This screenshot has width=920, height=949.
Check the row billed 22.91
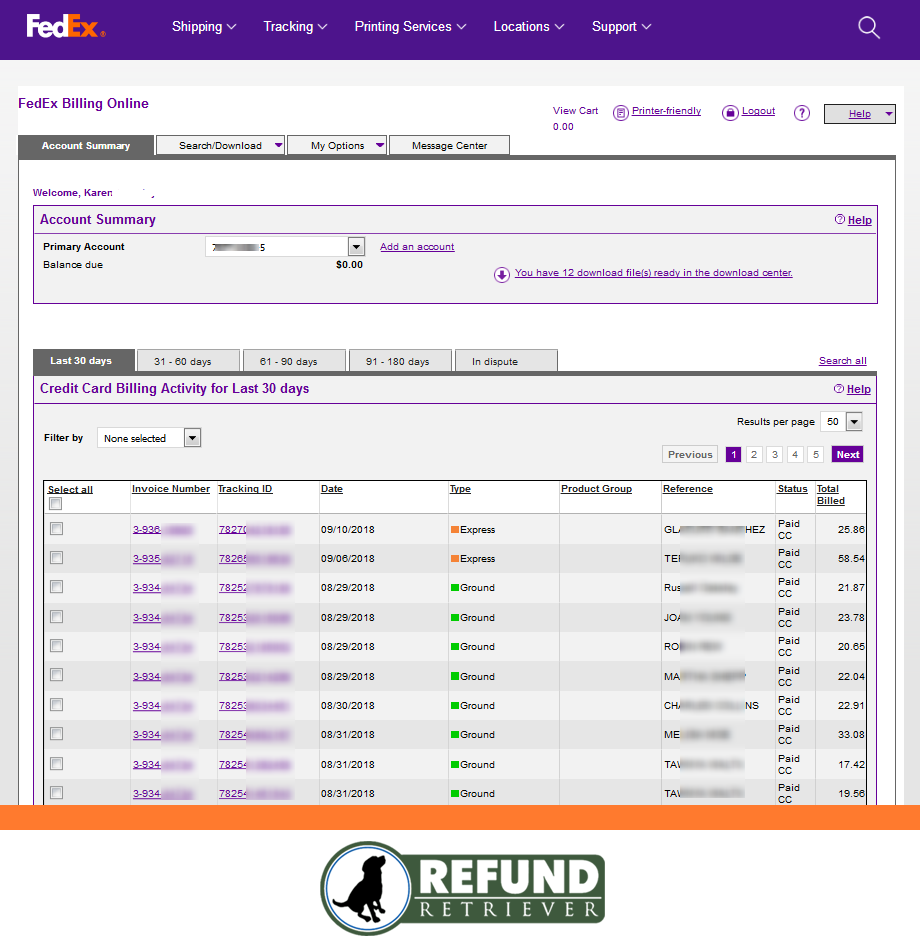[56, 704]
